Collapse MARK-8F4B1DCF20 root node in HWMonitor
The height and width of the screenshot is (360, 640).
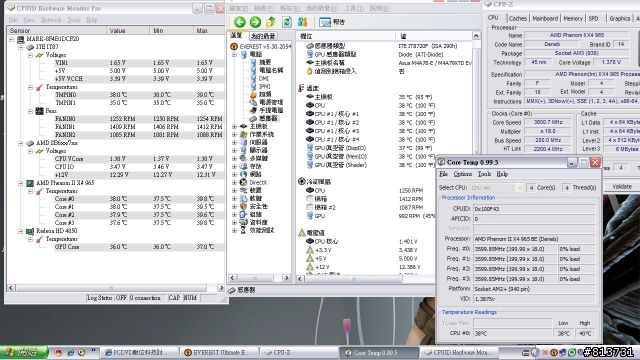11,39
